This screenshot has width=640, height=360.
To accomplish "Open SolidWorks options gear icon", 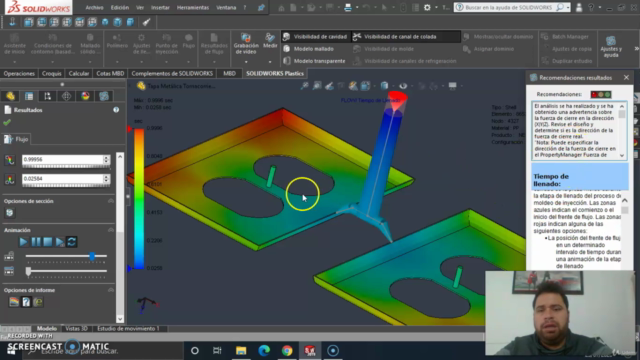I will [x=427, y=7].
